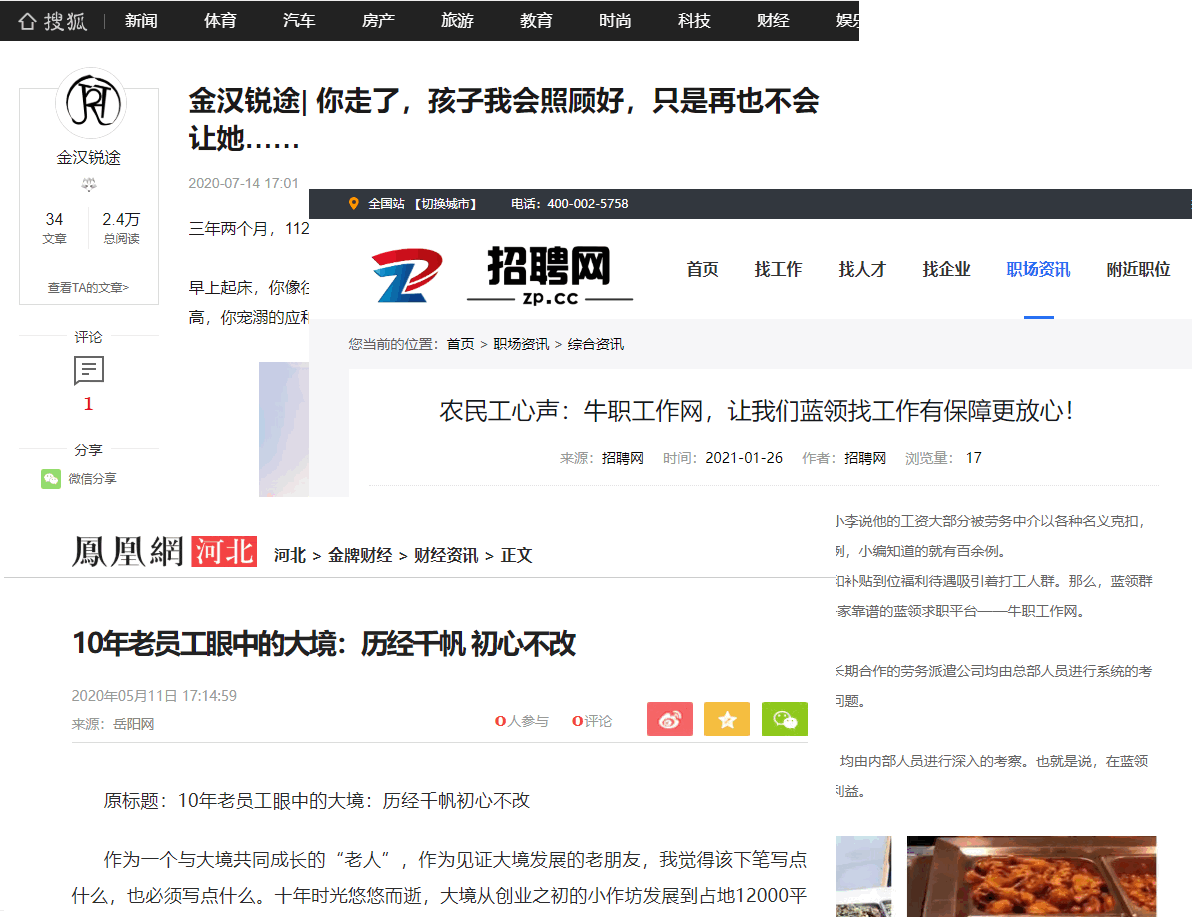Click the phone number 400-002-5758

(588, 204)
